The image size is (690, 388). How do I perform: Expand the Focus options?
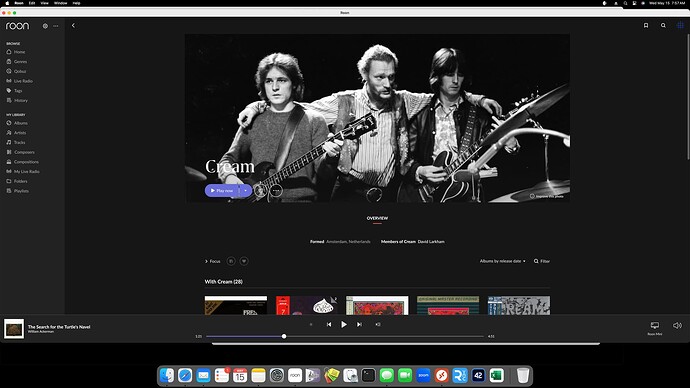[213, 261]
